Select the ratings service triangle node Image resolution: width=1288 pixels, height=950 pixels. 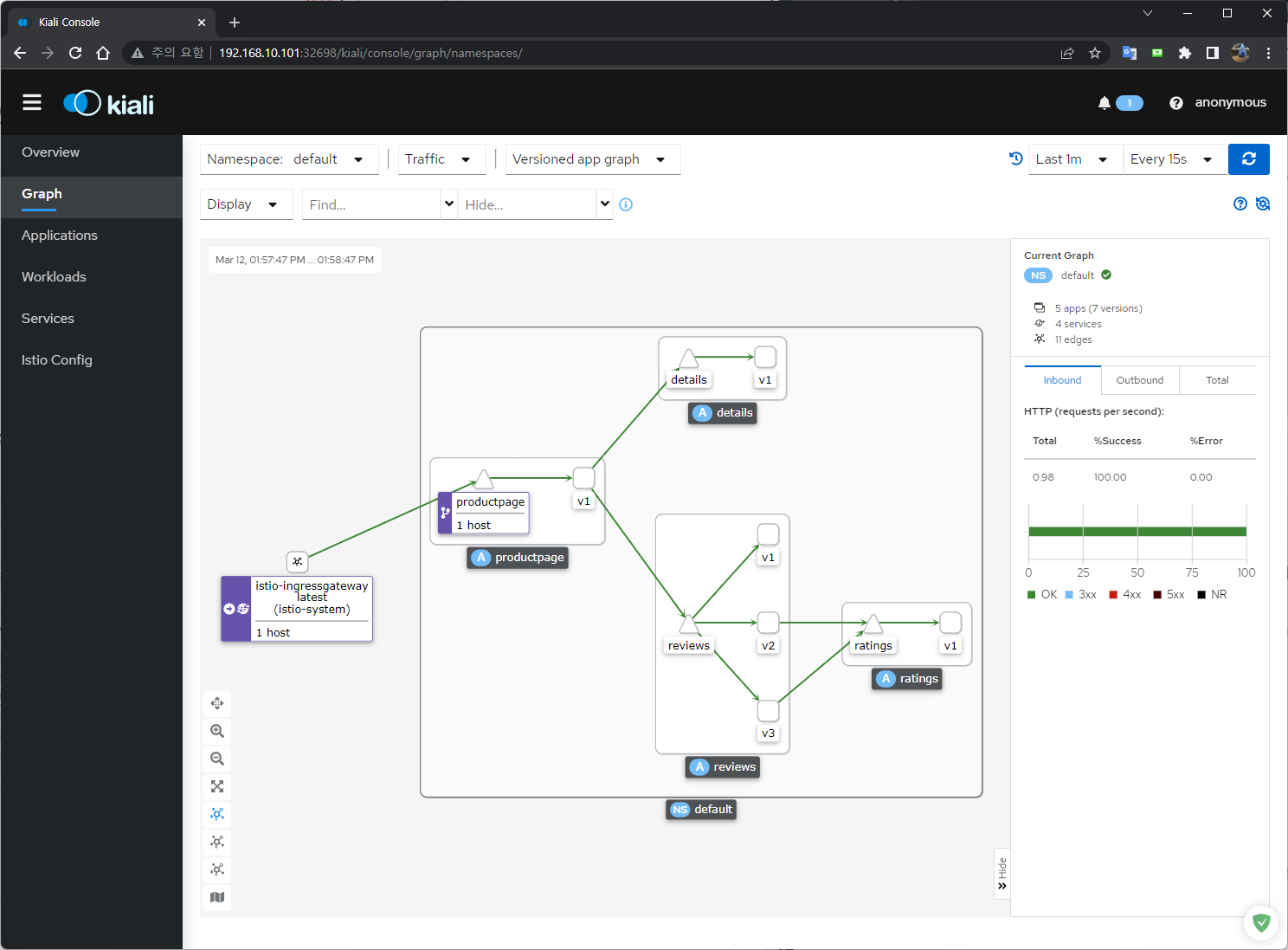873,624
